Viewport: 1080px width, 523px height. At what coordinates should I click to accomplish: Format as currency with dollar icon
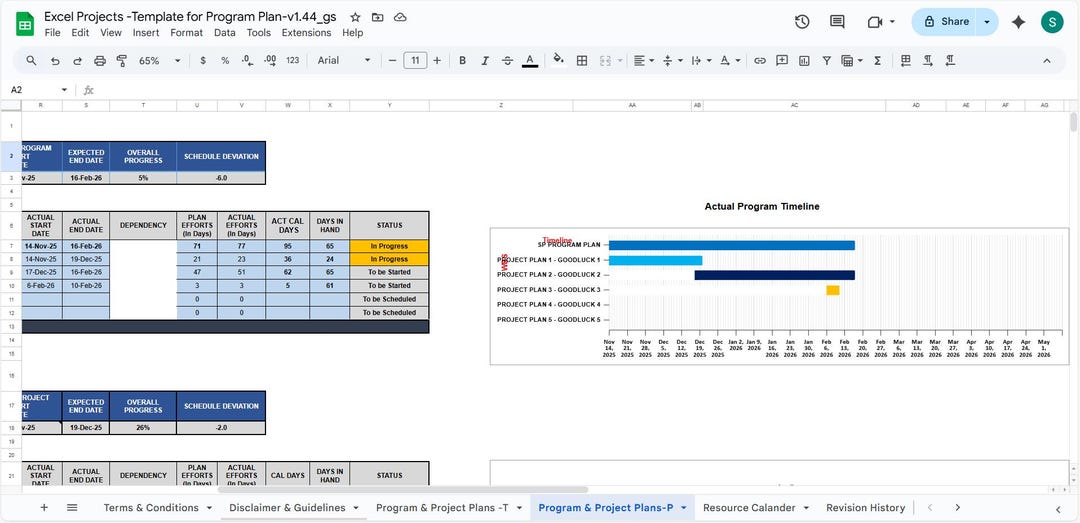coord(202,61)
